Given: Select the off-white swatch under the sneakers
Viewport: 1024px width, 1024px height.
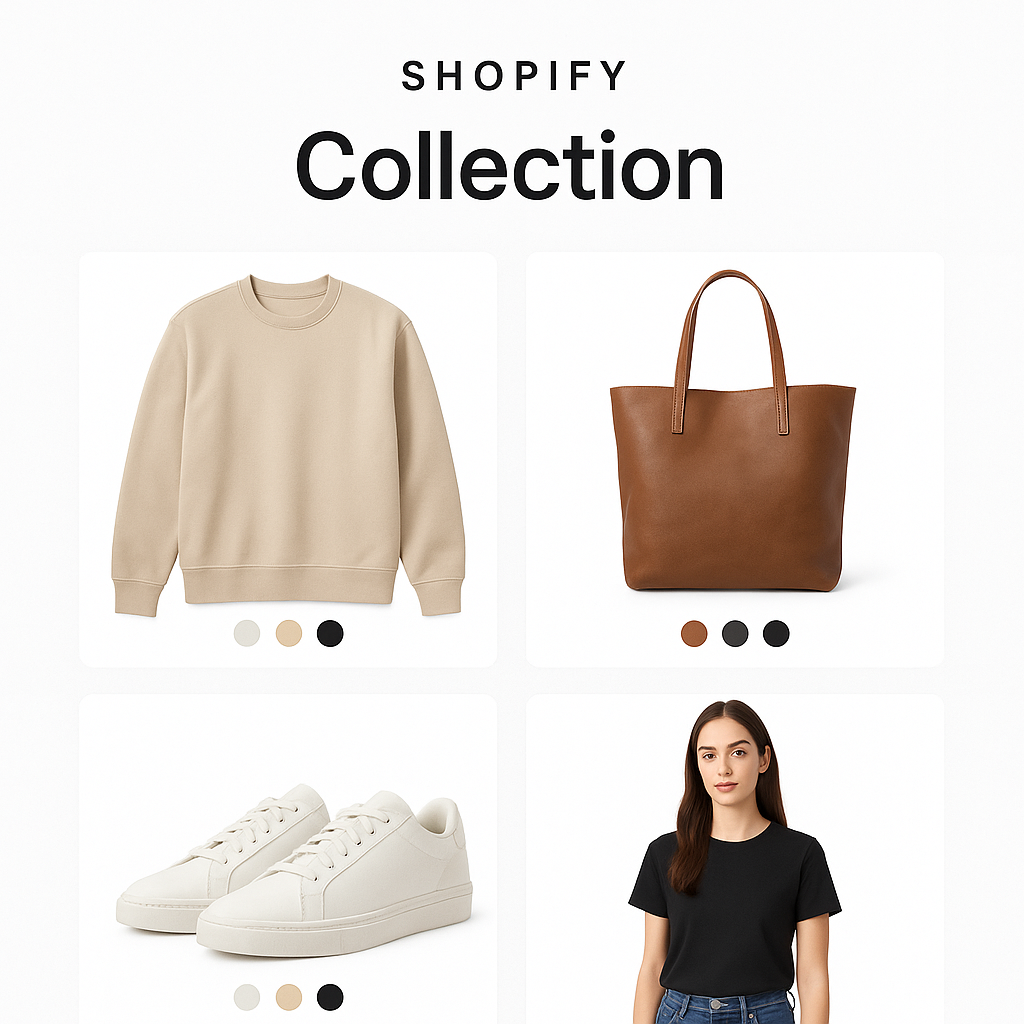Looking at the screenshot, I should point(247,997).
